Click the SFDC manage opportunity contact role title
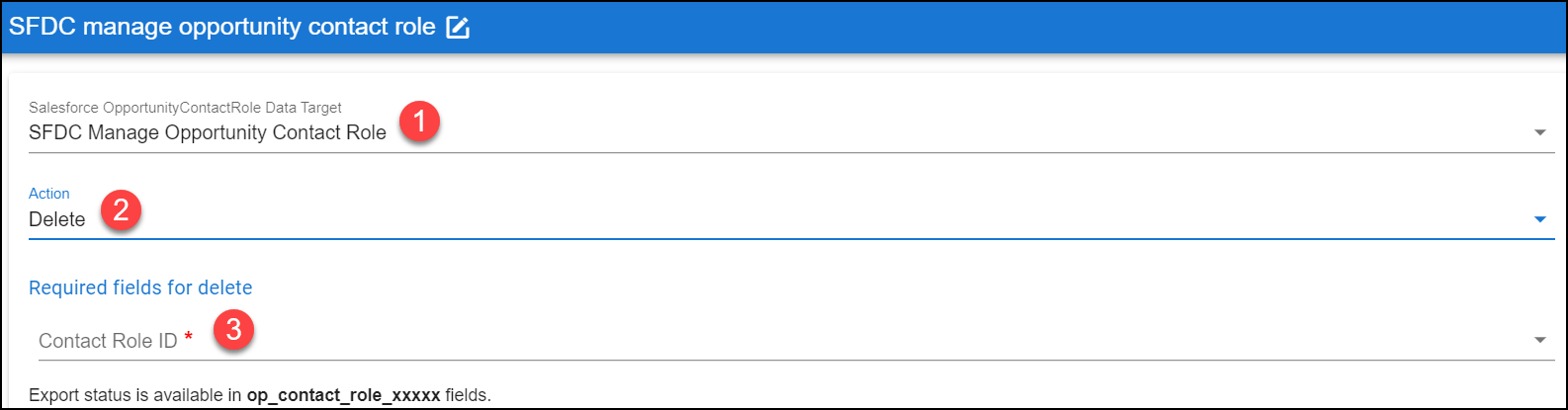 click(x=222, y=27)
